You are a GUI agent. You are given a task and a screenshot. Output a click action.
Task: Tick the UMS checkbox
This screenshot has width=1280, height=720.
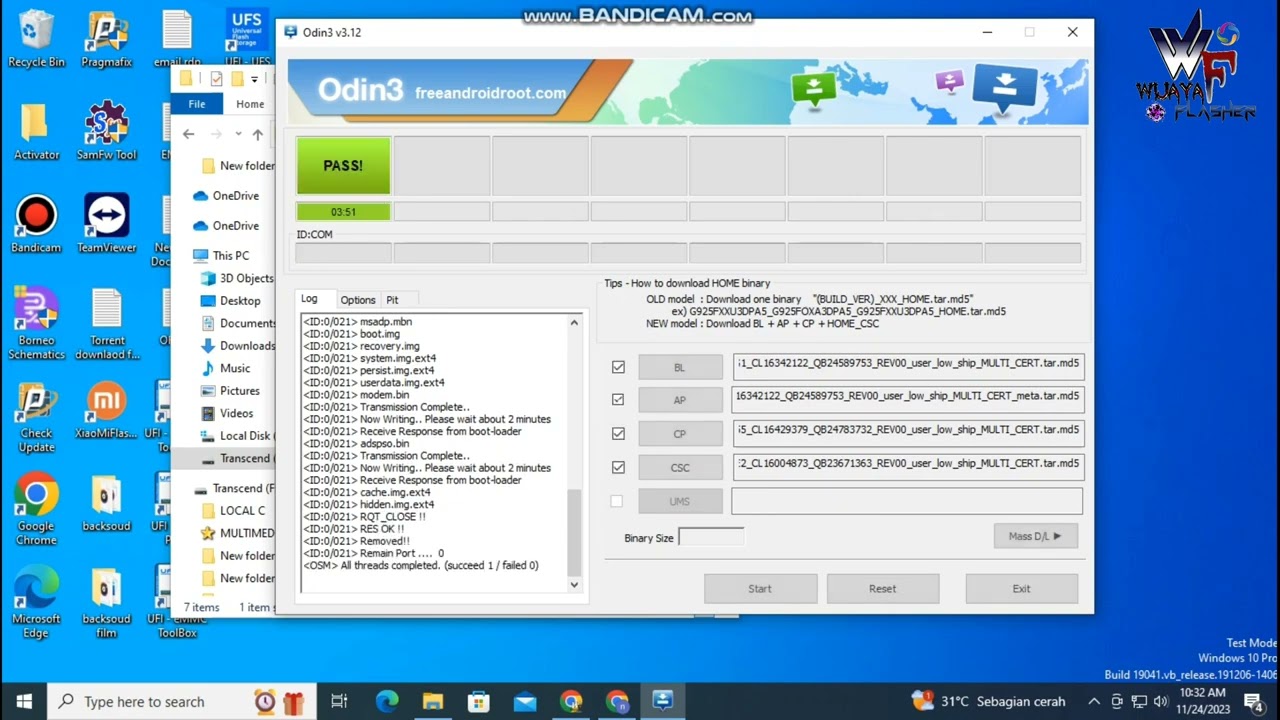(x=617, y=501)
